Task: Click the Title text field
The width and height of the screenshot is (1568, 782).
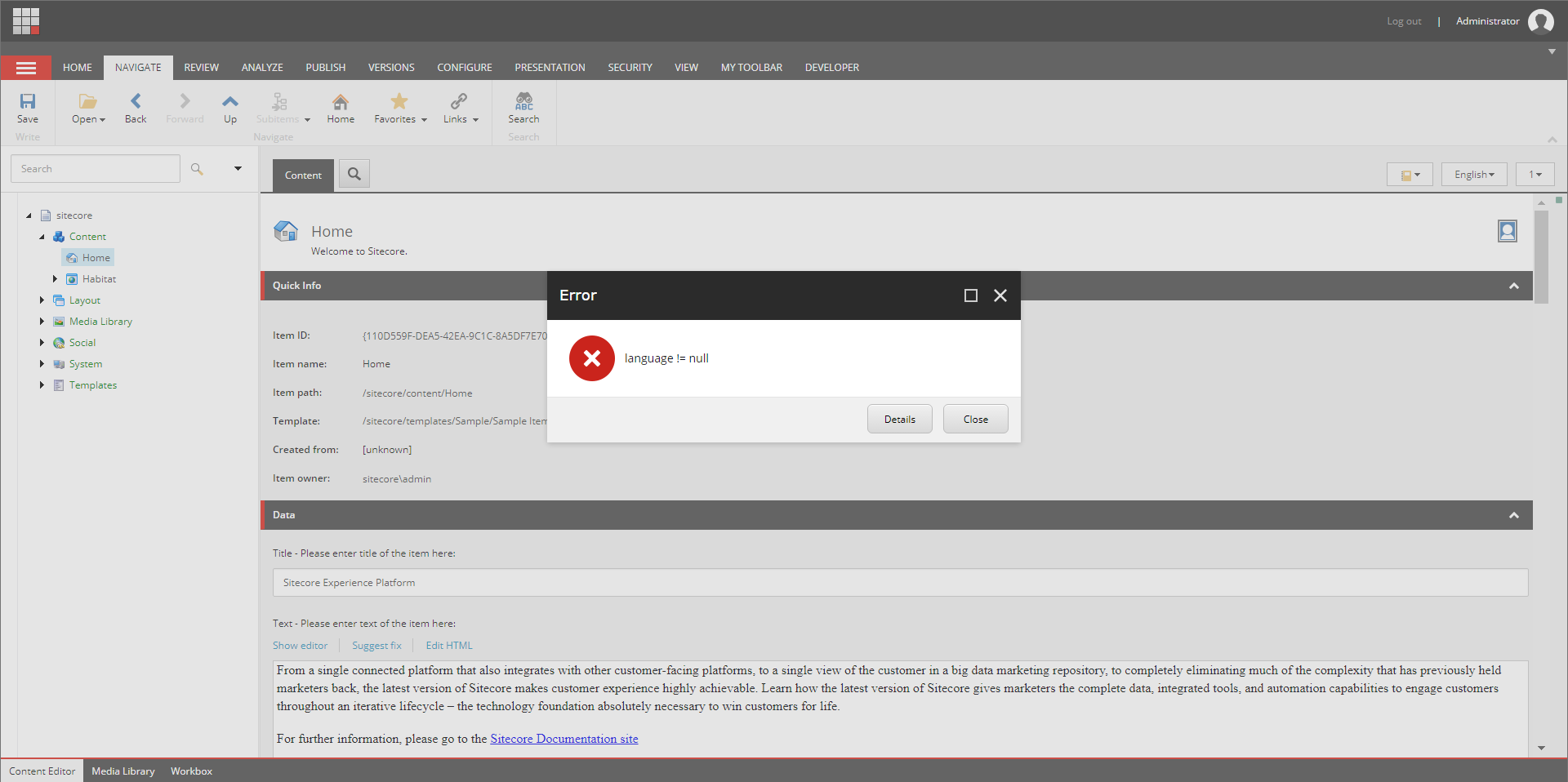Action: 900,583
